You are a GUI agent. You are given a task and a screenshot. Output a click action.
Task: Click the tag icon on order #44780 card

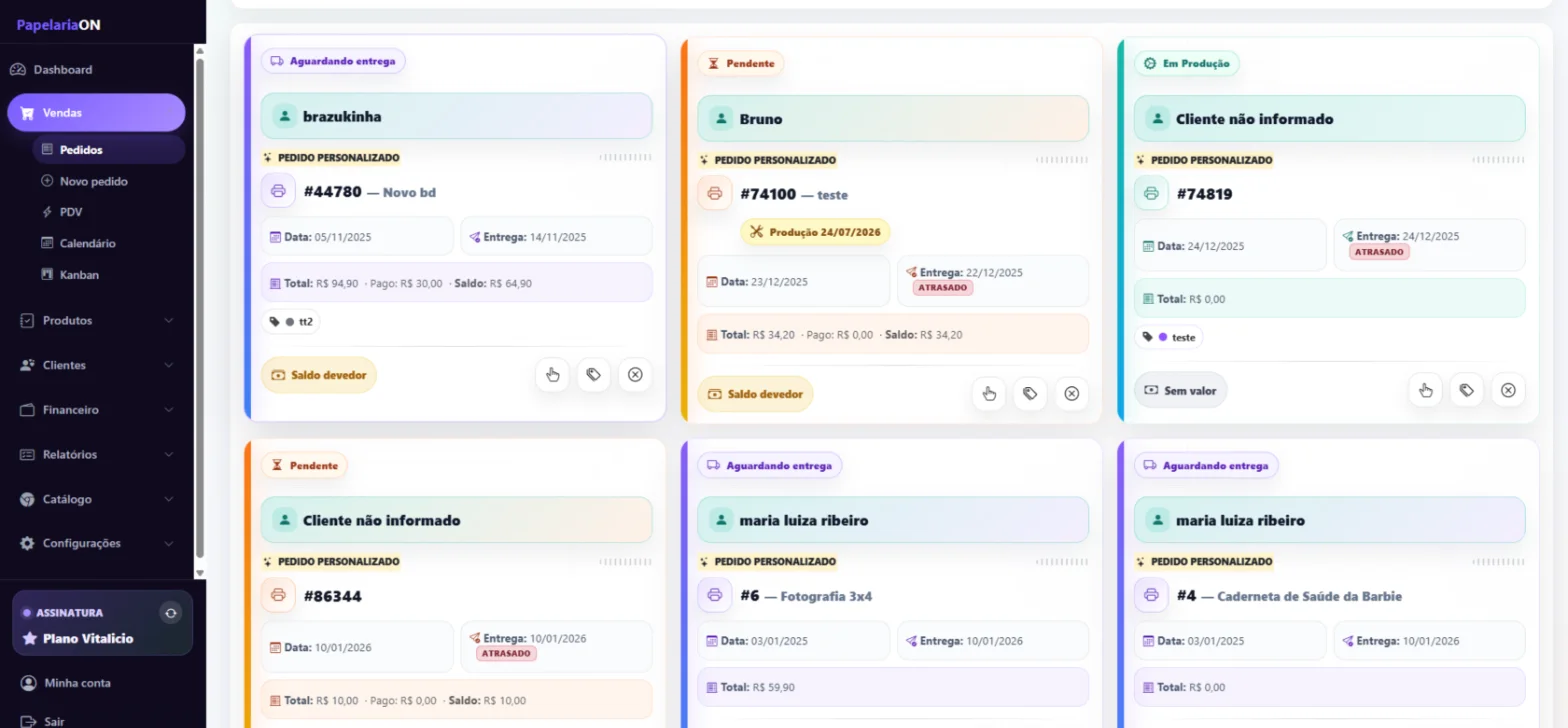[593, 375]
